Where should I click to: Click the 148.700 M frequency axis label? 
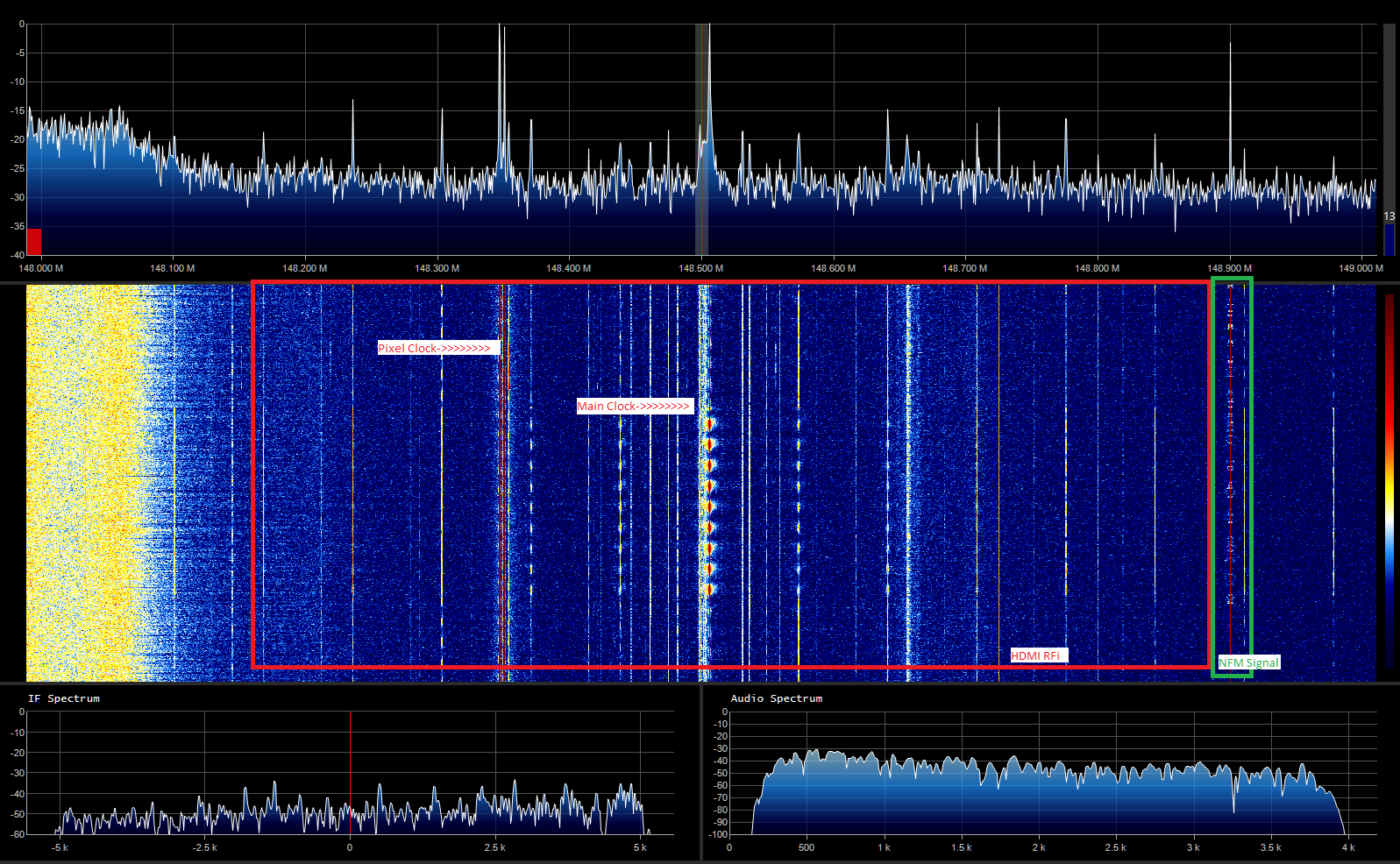pos(964,268)
